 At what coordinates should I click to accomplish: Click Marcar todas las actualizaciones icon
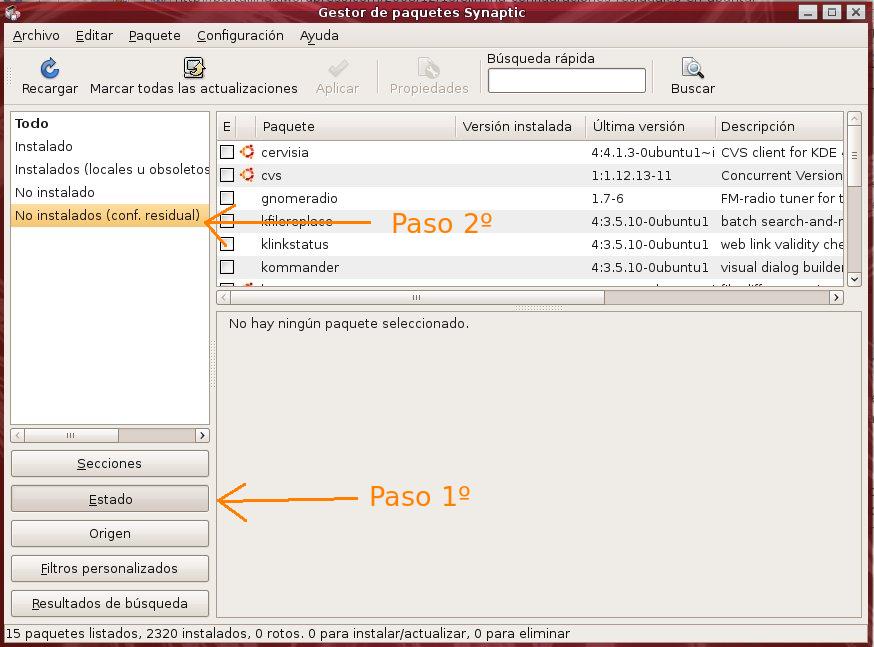(x=194, y=68)
